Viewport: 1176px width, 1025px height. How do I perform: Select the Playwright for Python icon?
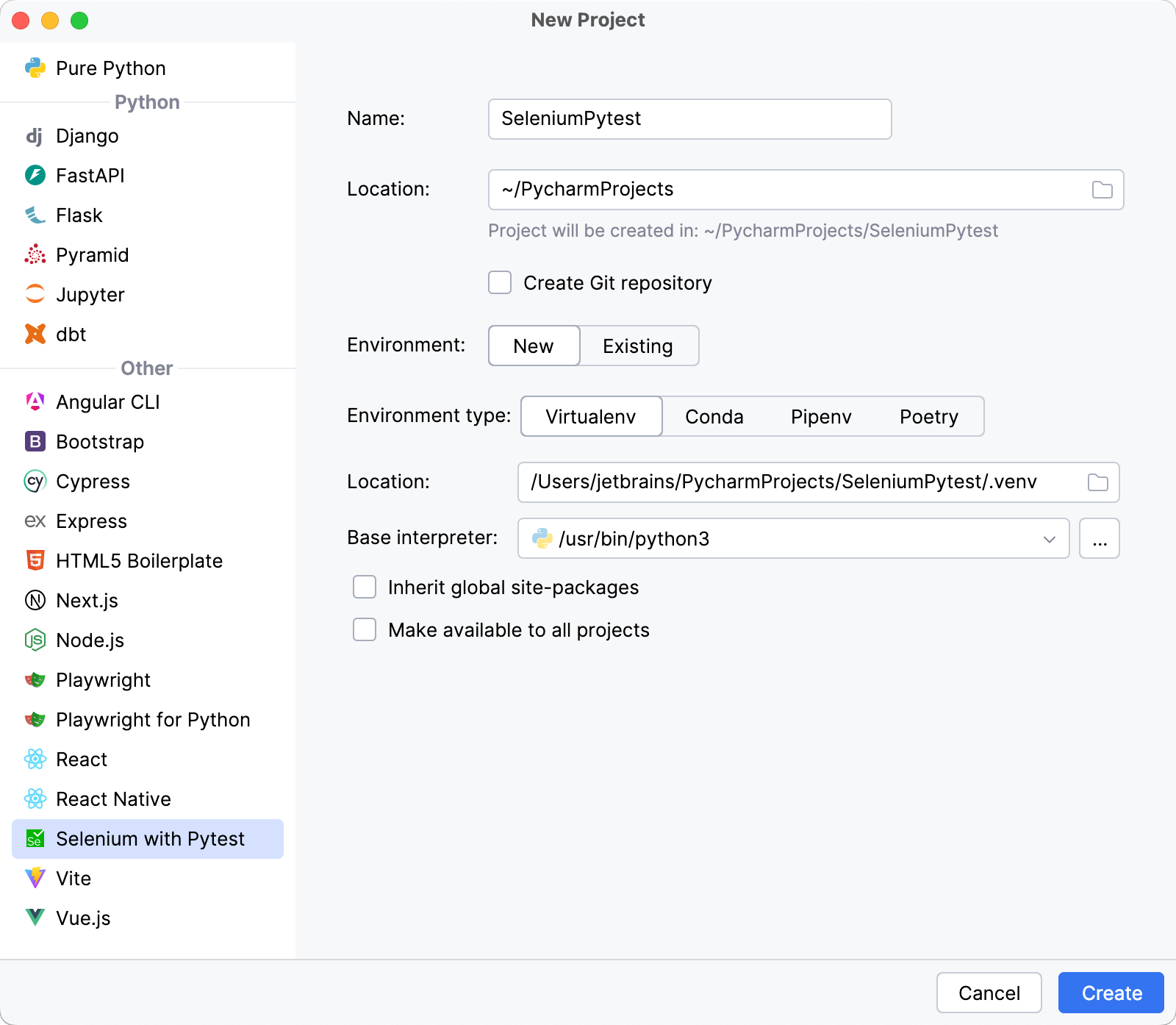coord(35,720)
